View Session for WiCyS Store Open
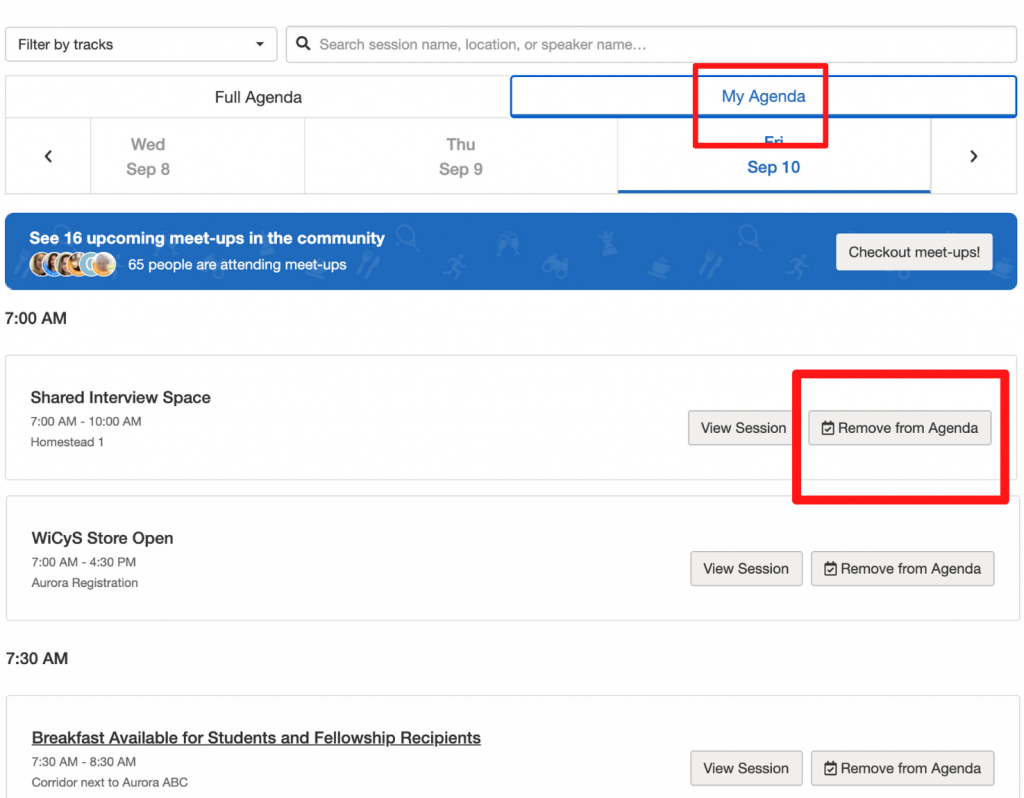The width and height of the screenshot is (1024, 798). pos(746,569)
